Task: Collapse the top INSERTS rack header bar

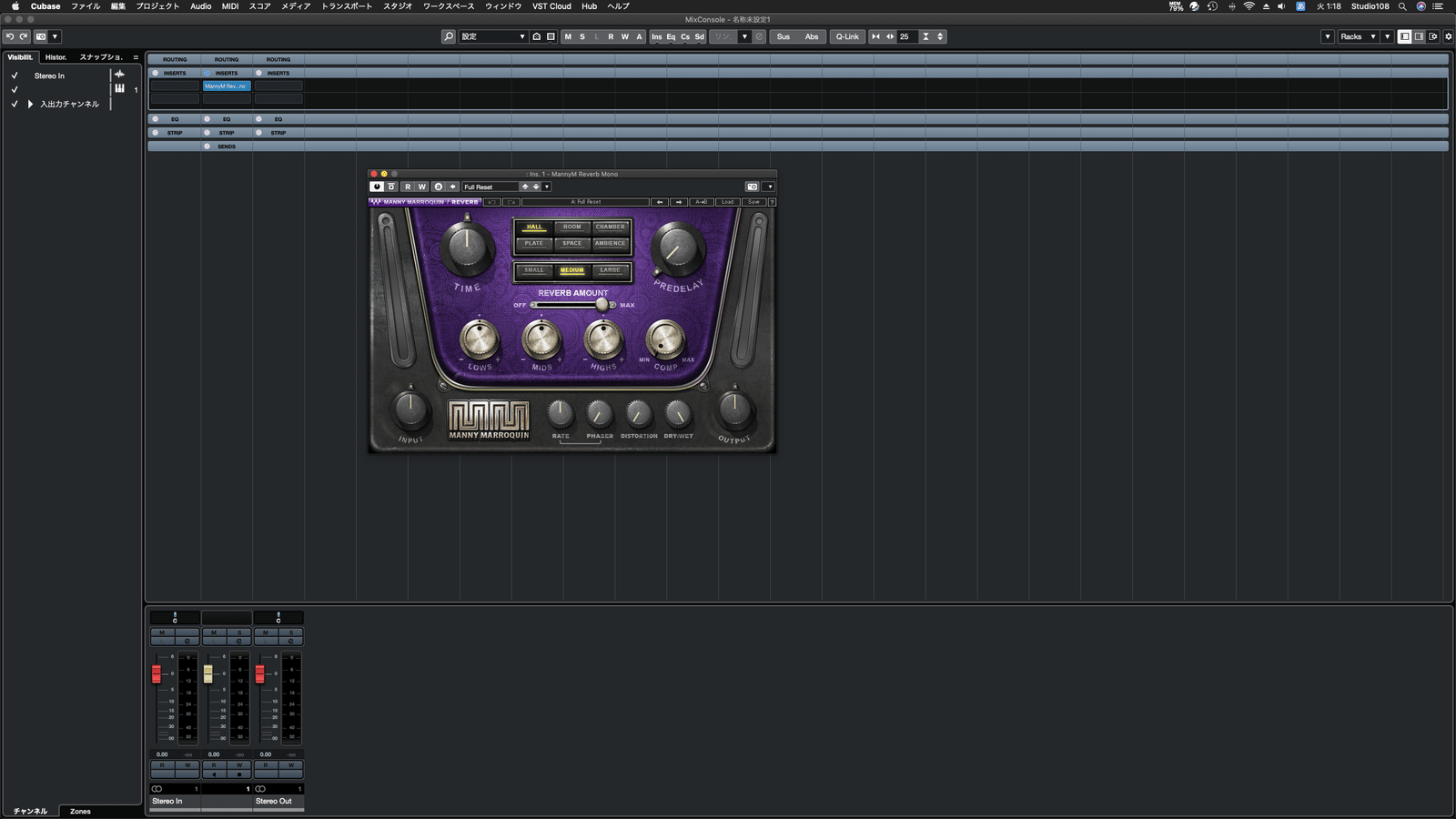Action: tap(797, 73)
